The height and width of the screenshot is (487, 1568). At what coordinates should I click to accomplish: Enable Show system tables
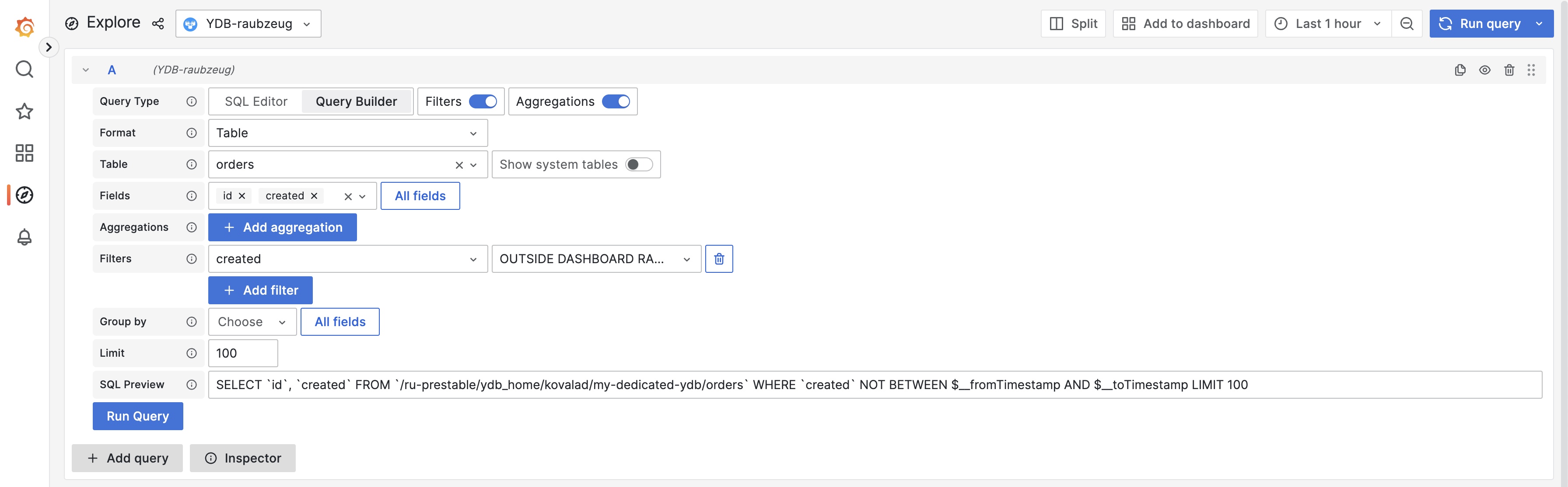point(639,164)
